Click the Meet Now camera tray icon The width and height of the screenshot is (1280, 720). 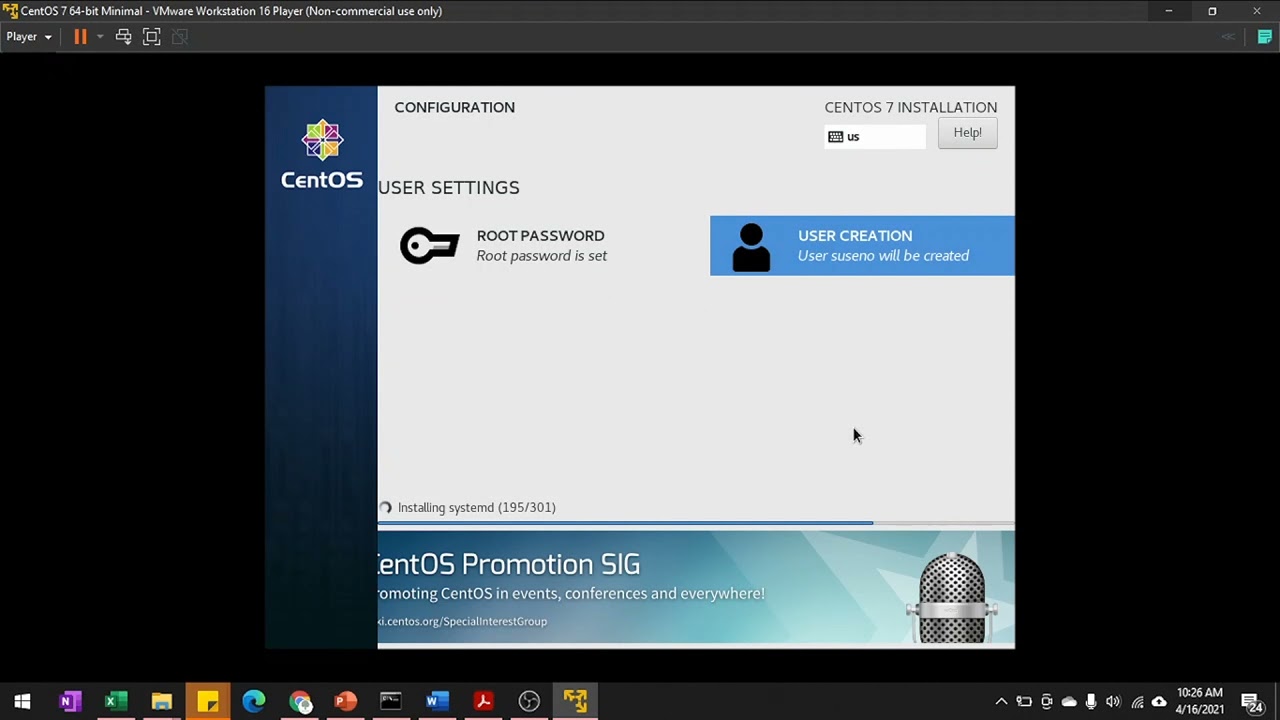1046,701
